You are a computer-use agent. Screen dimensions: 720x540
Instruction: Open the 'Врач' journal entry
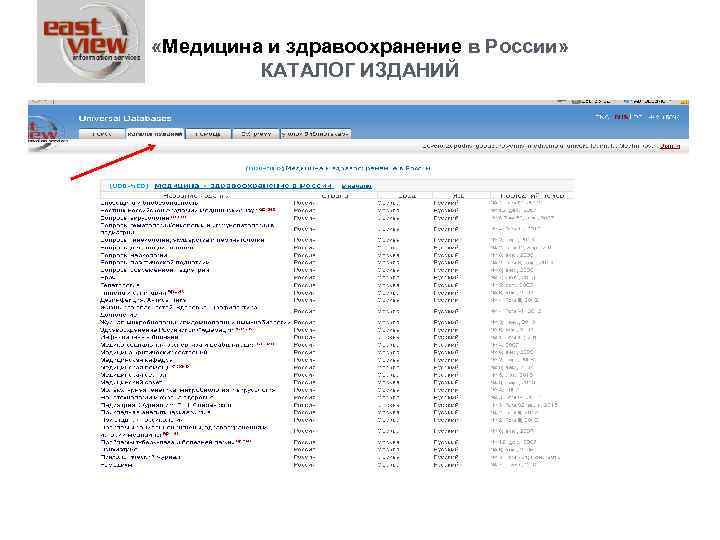tap(108, 277)
